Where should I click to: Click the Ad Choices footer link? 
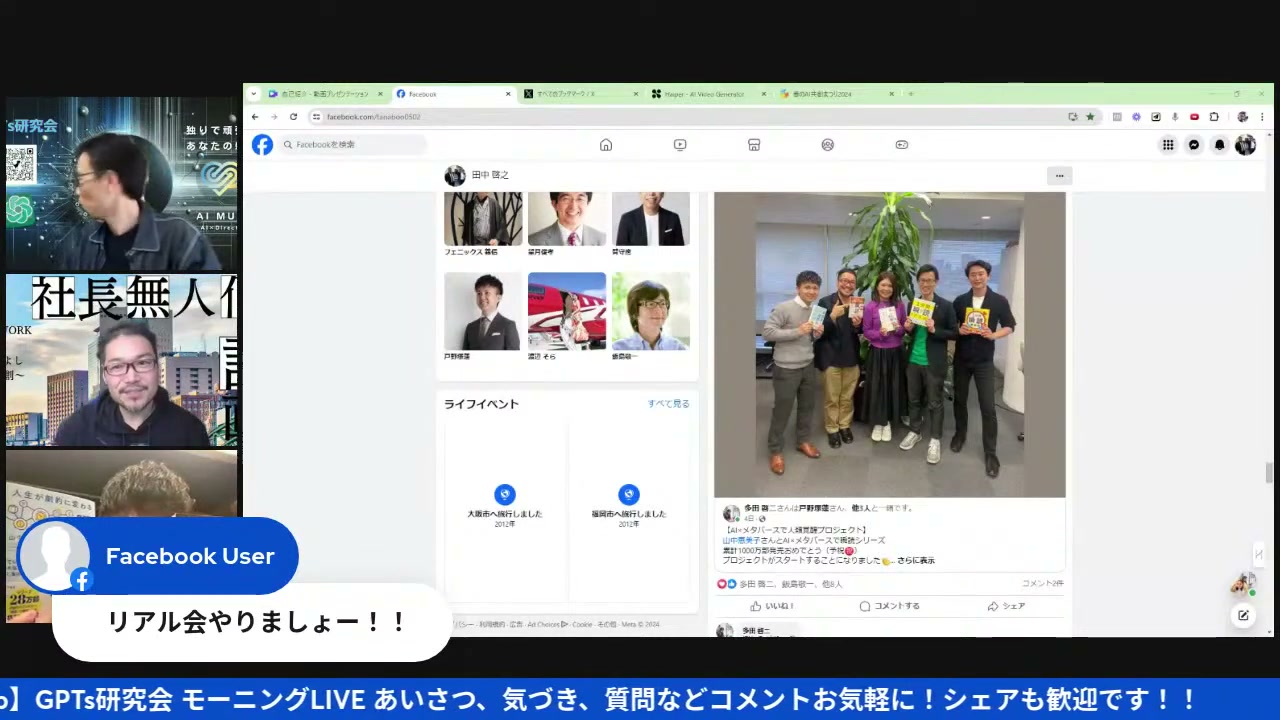547,625
